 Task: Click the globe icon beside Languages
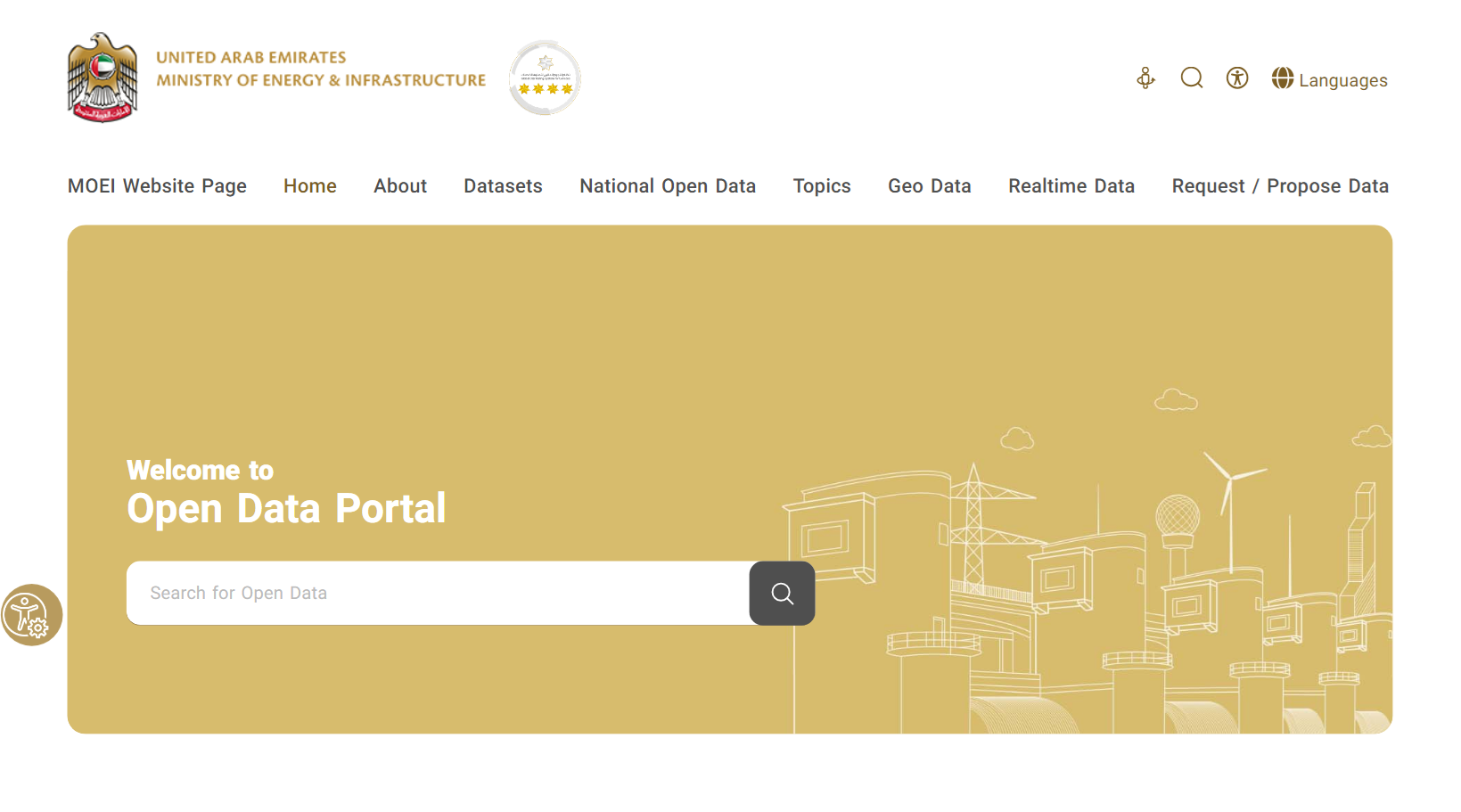[x=1282, y=78]
